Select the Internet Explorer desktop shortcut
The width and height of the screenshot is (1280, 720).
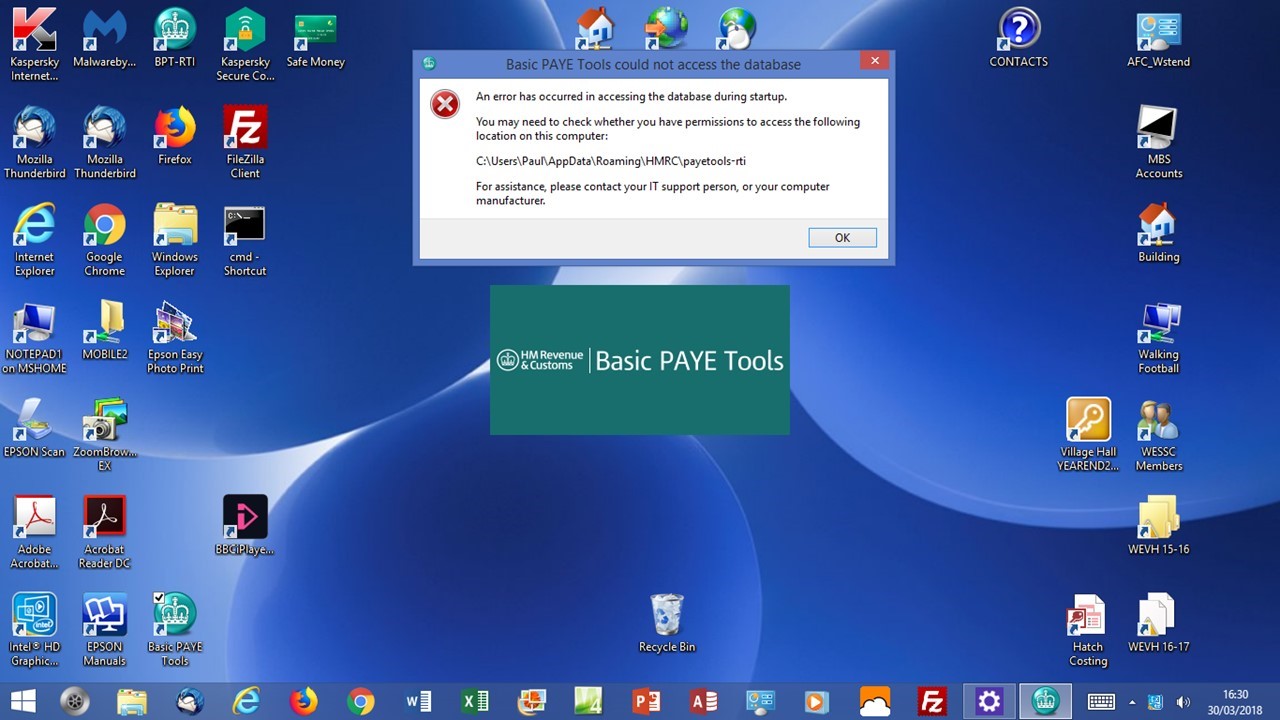tap(35, 241)
